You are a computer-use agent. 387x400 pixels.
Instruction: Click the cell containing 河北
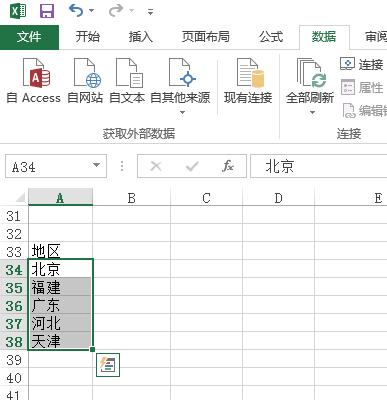pyautogui.click(x=60, y=323)
